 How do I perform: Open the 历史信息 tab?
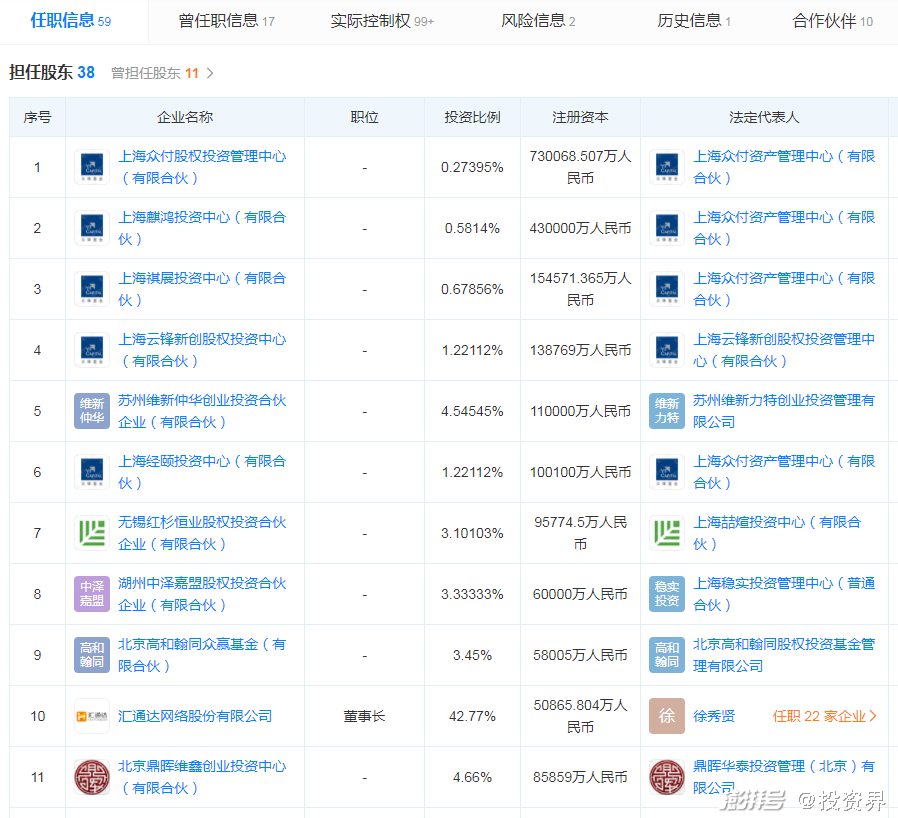coord(694,21)
